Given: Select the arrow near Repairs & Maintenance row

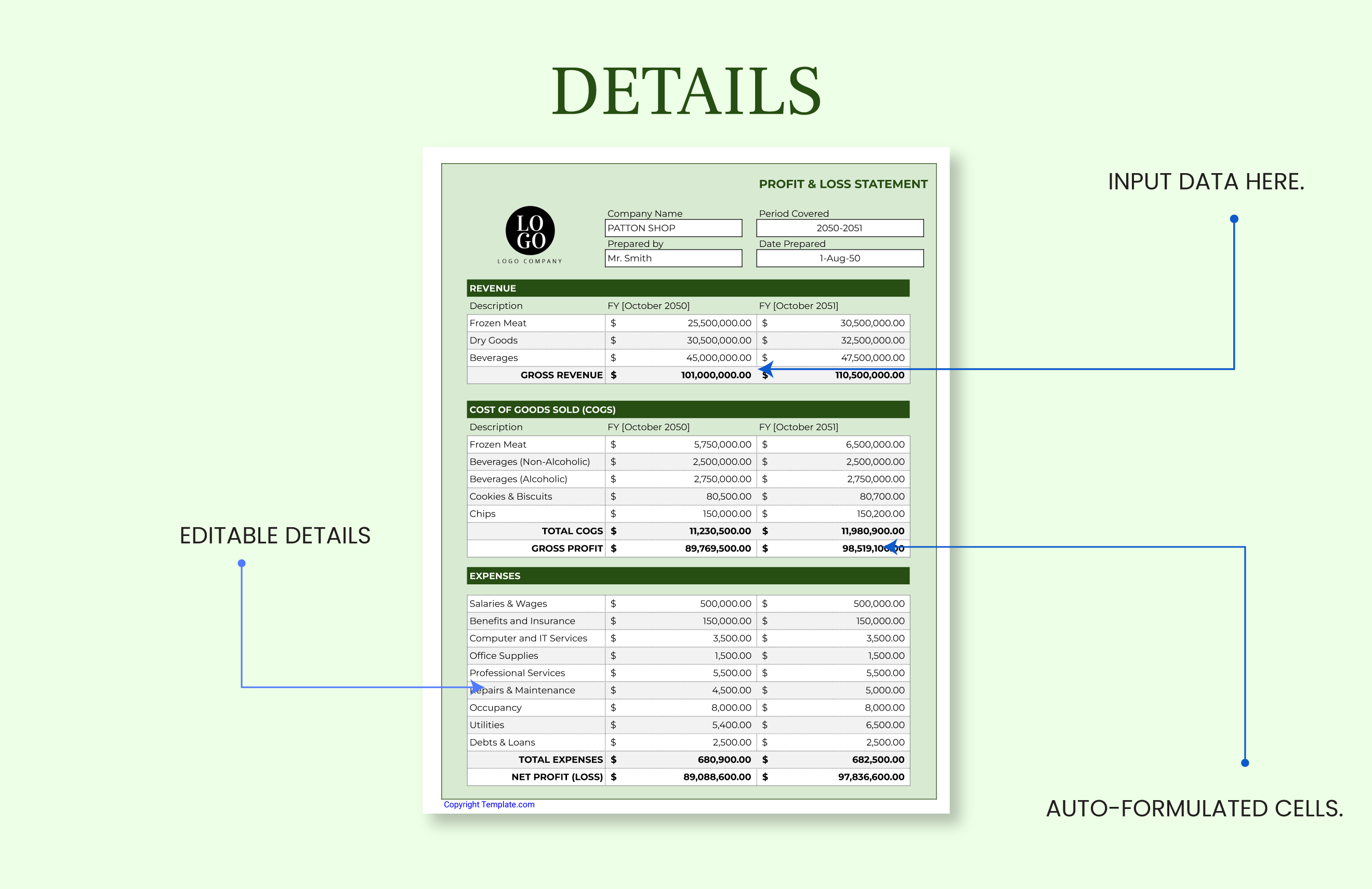Looking at the screenshot, I should pos(476,687).
